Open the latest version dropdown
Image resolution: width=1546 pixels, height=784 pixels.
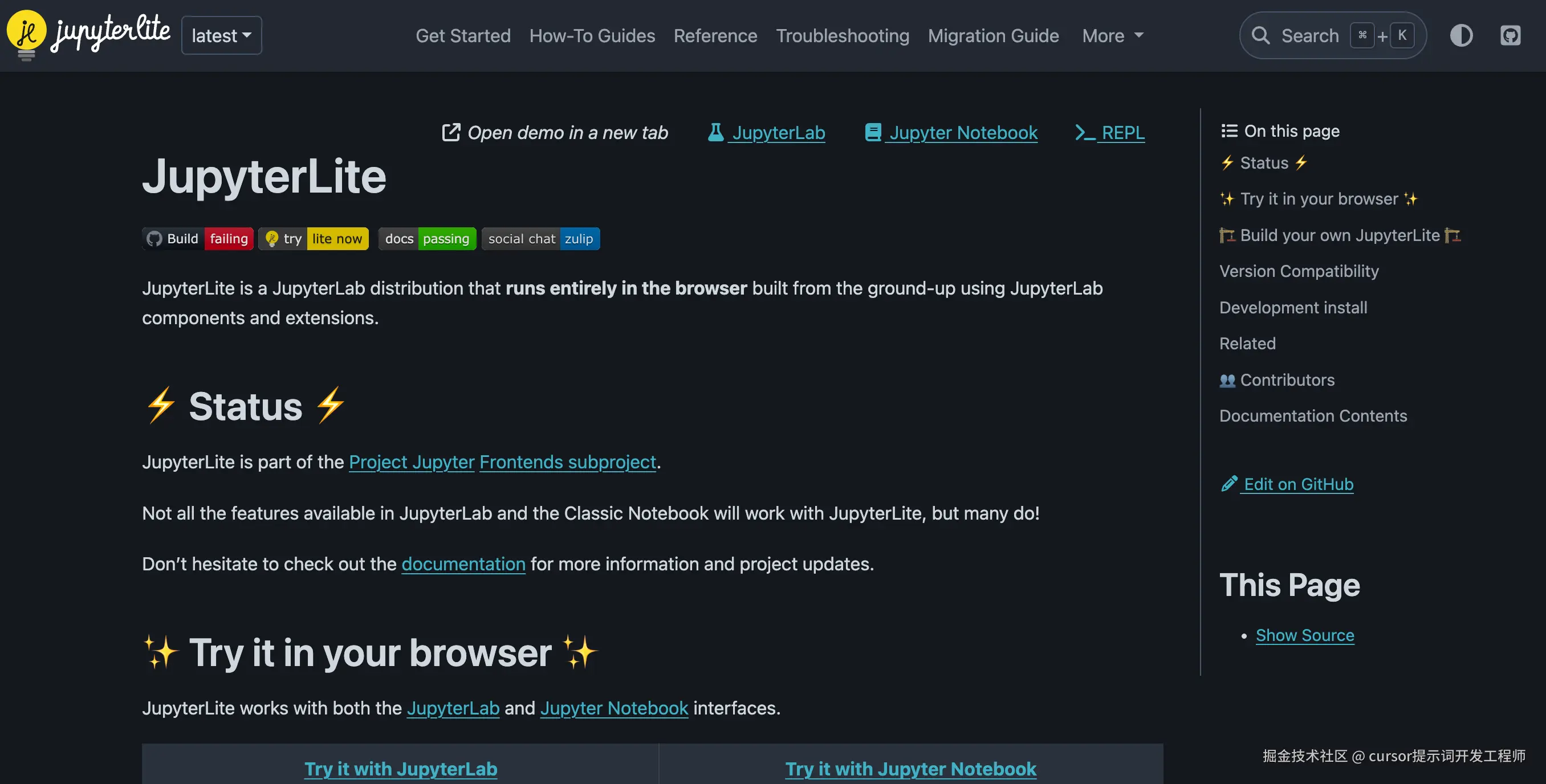(221, 35)
